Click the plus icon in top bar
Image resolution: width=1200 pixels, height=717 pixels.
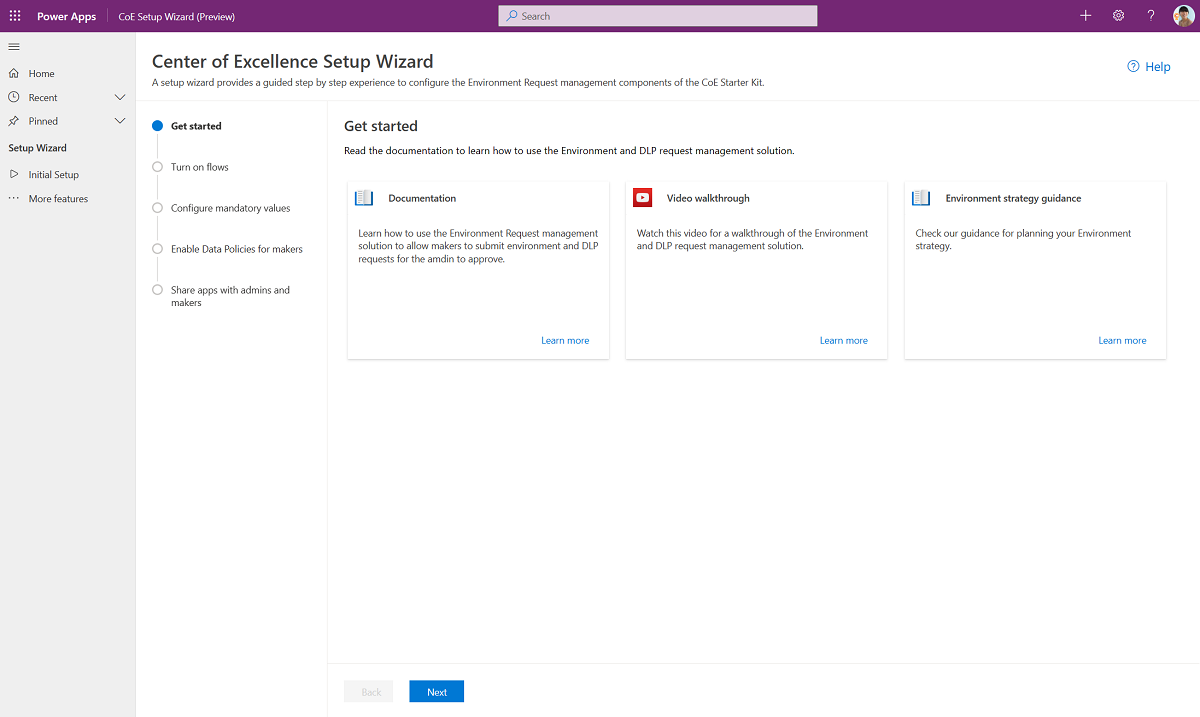(1086, 16)
